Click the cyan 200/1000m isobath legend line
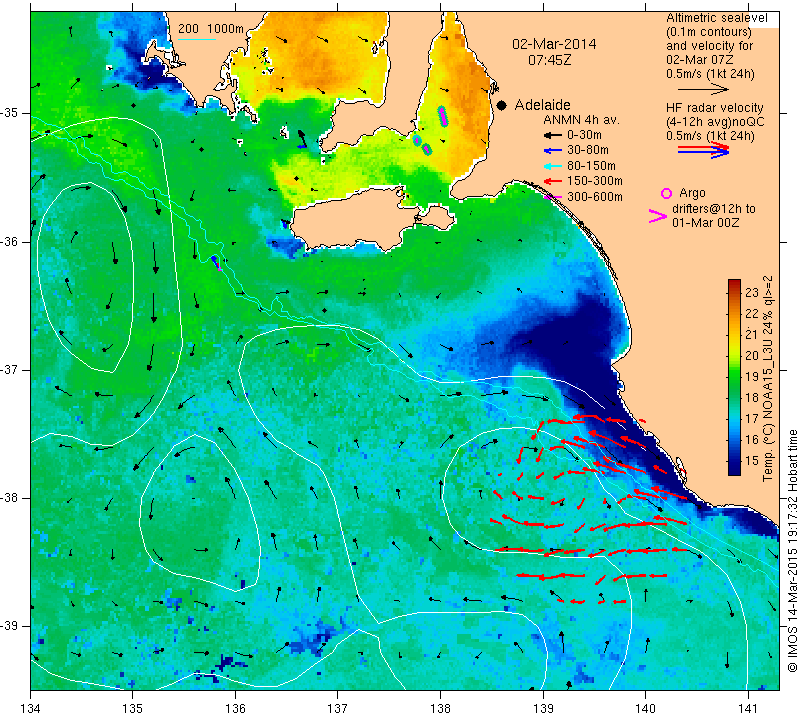This screenshot has width=800, height=720. coord(196,39)
